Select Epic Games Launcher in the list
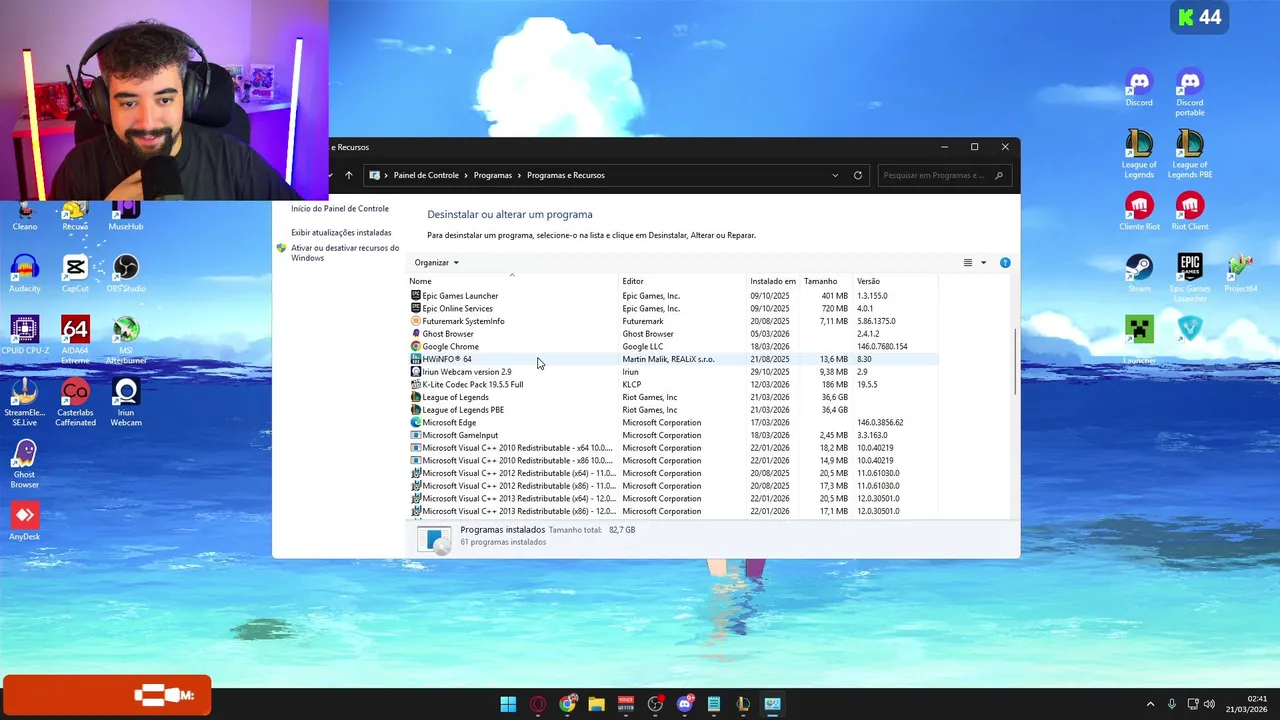1280x720 pixels. (674, 296)
